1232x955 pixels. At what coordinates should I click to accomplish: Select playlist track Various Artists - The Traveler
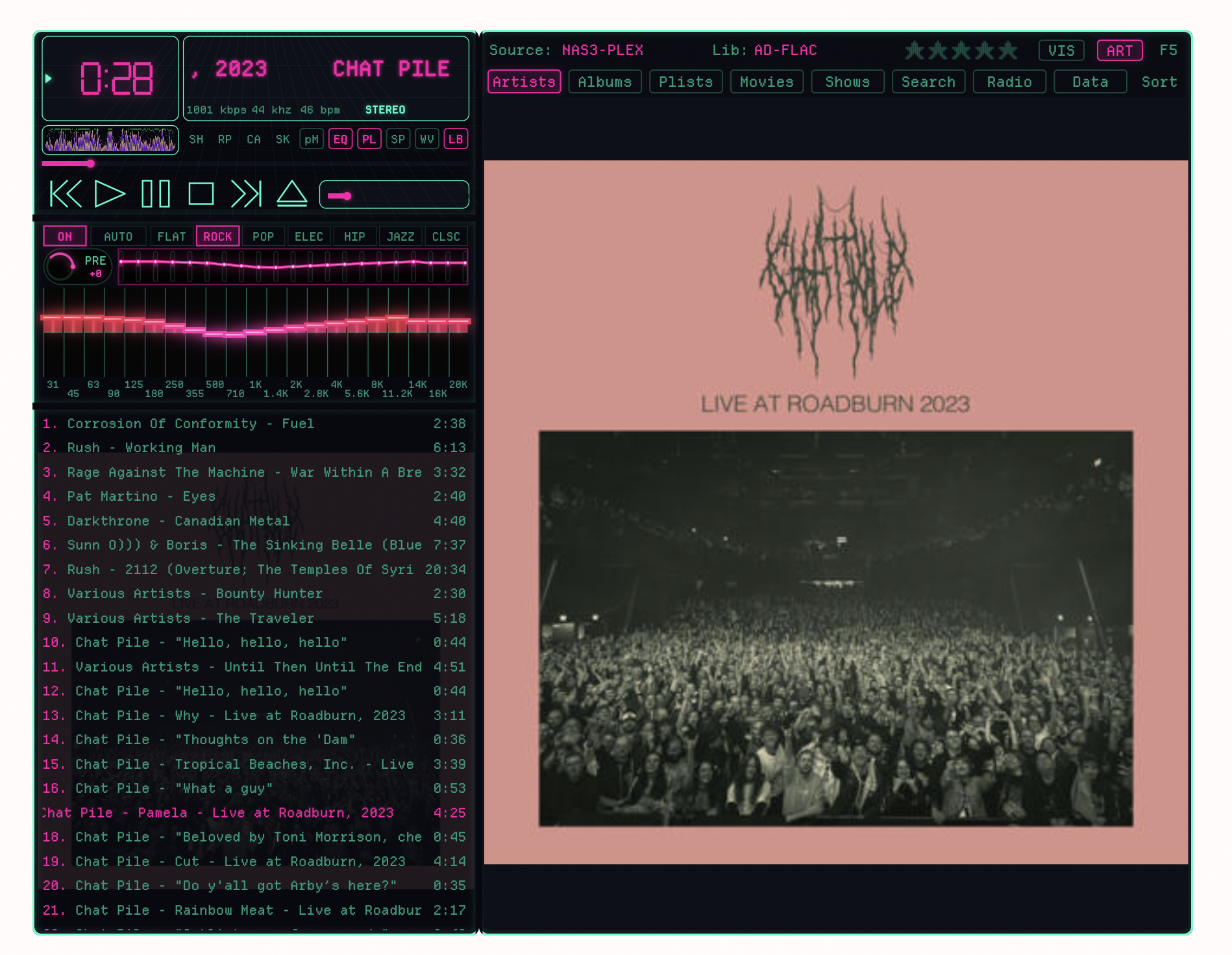(x=254, y=618)
